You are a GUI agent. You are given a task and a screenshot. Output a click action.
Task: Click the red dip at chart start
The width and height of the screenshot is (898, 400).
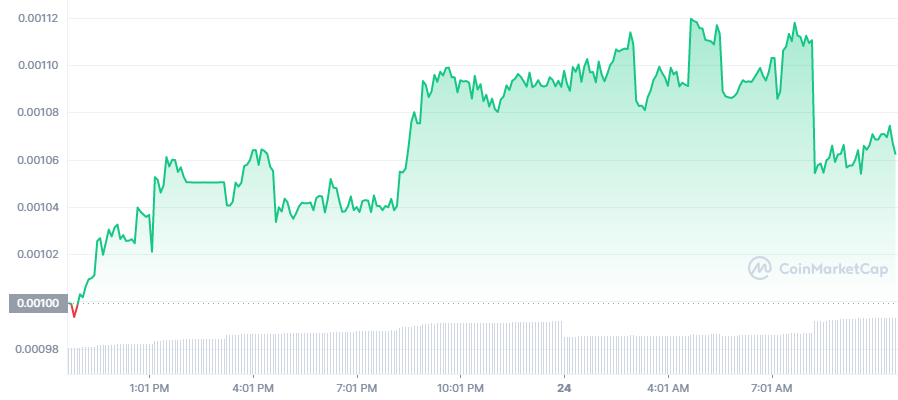(73, 311)
